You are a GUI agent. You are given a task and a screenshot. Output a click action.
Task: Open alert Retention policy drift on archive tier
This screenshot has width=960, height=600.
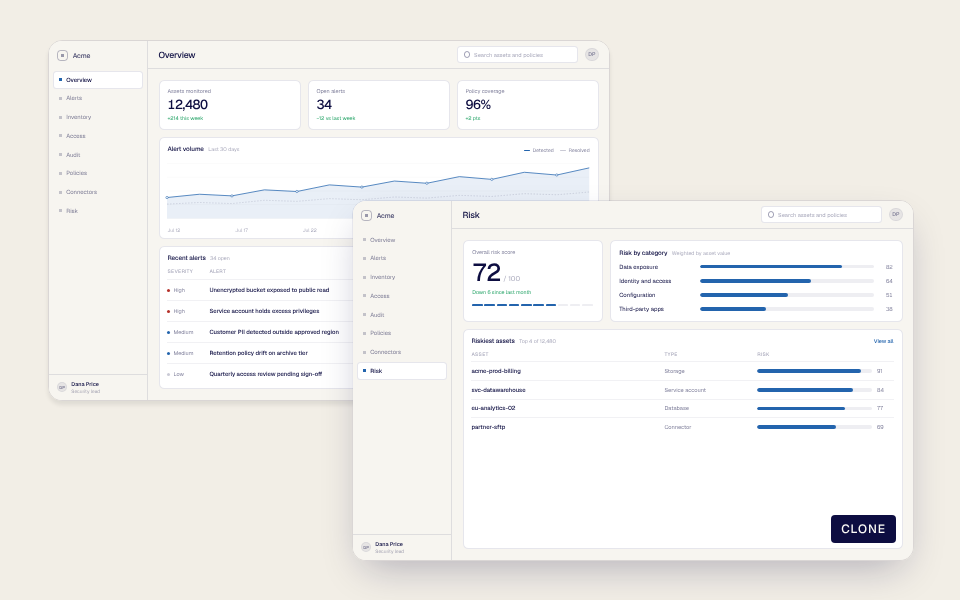click(258, 353)
